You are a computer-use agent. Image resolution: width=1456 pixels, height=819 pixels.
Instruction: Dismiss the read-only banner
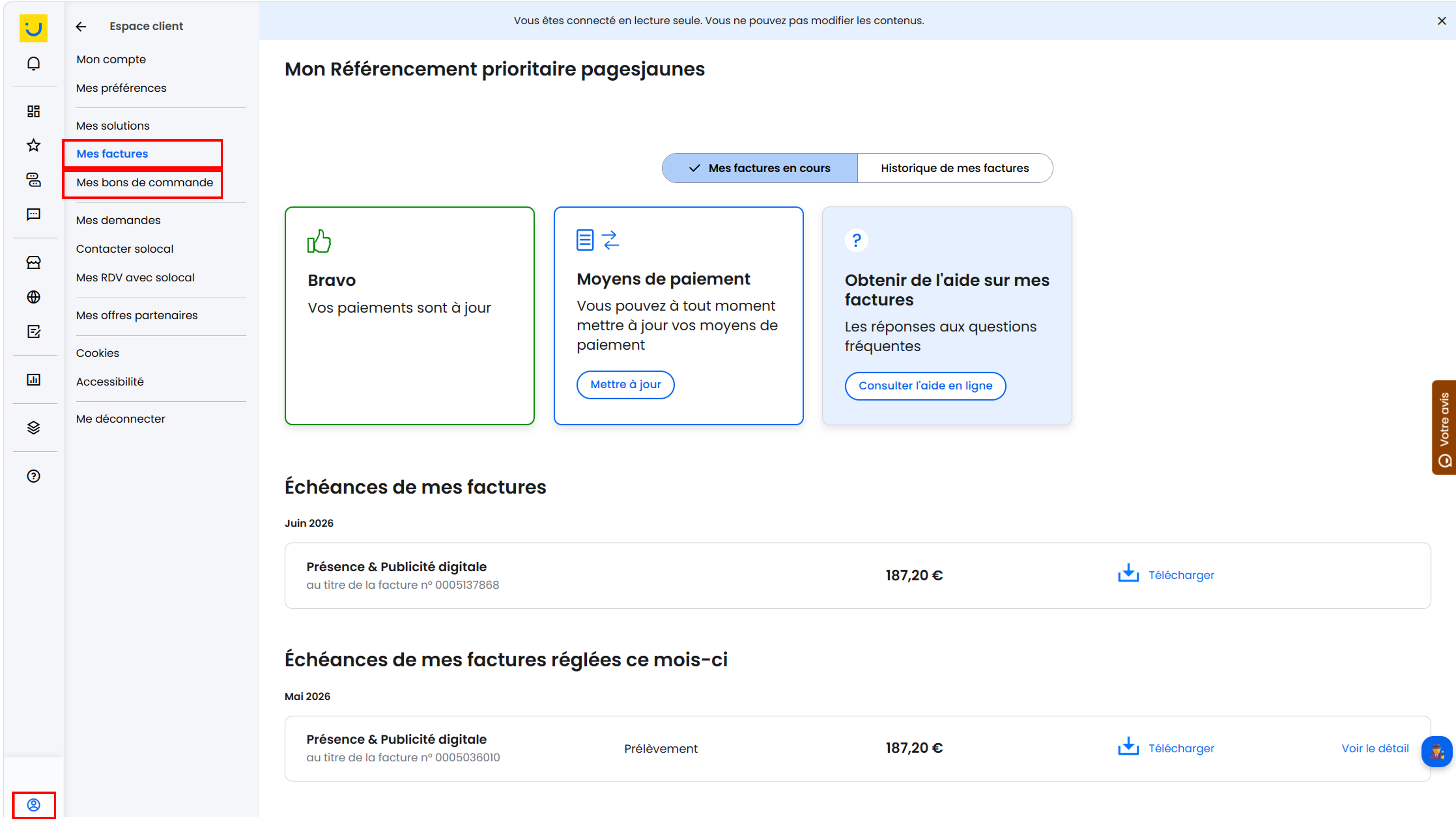point(1441,21)
